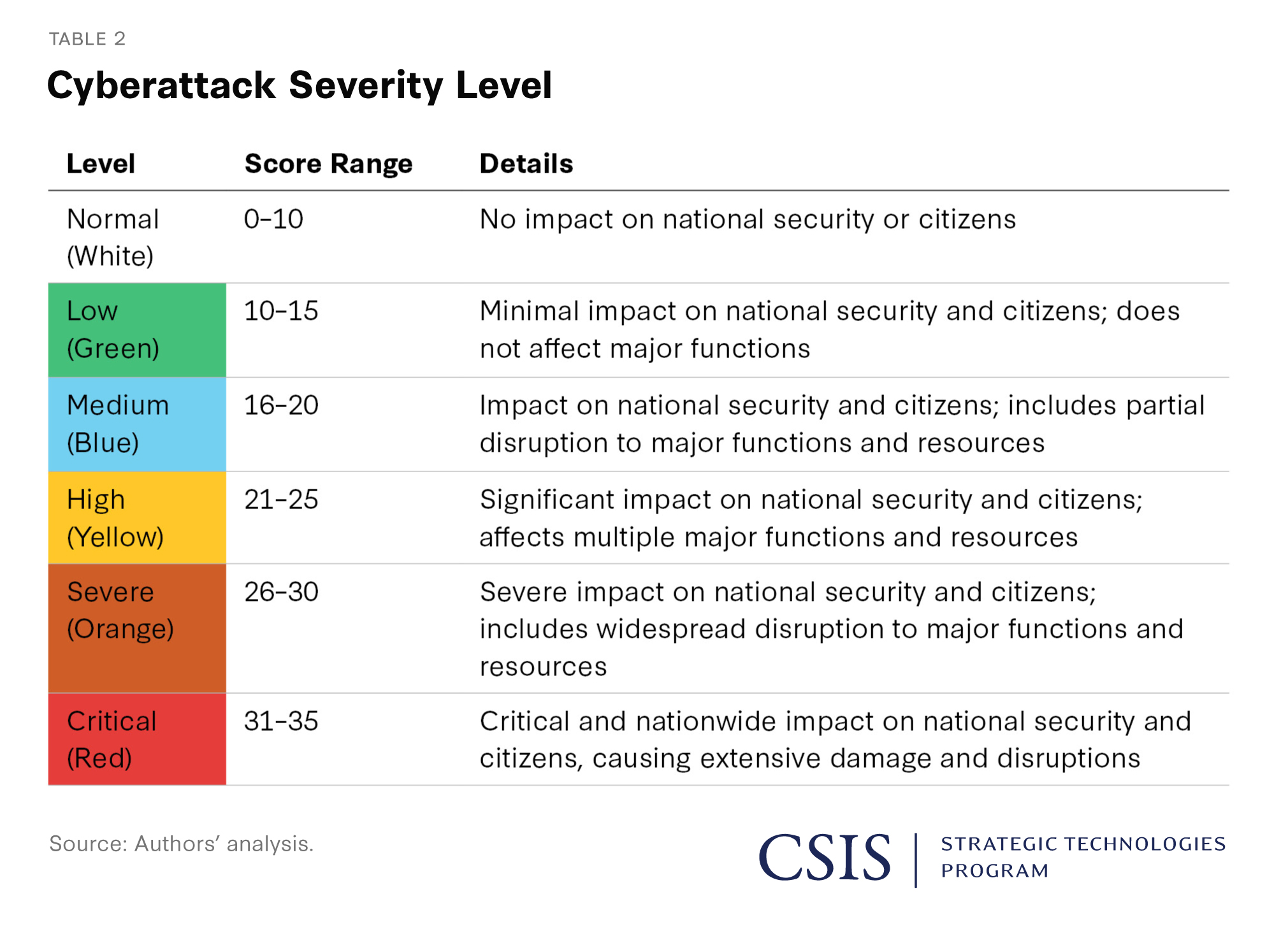Select the orange Severe level cell
Screen dimensions: 1288x929
tap(137, 628)
